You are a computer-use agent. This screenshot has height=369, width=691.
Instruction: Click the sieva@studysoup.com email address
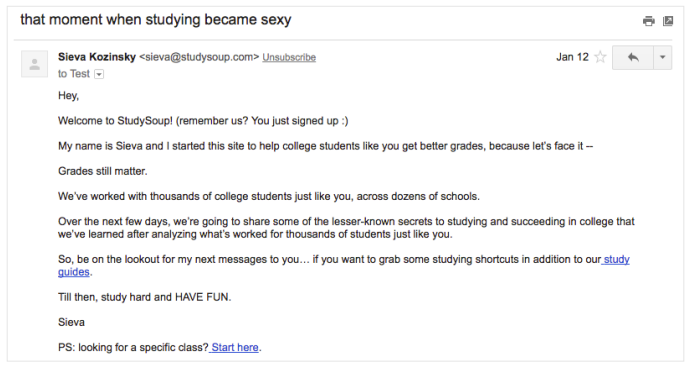(199, 57)
